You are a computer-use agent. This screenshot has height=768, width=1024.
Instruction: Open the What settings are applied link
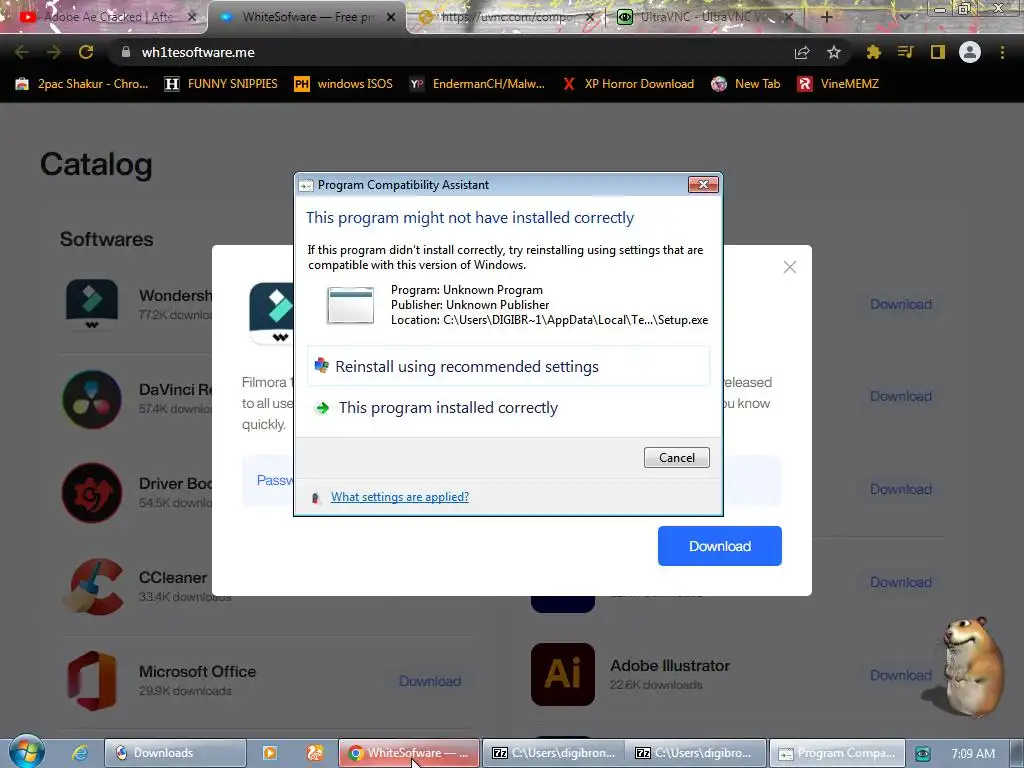pos(400,497)
